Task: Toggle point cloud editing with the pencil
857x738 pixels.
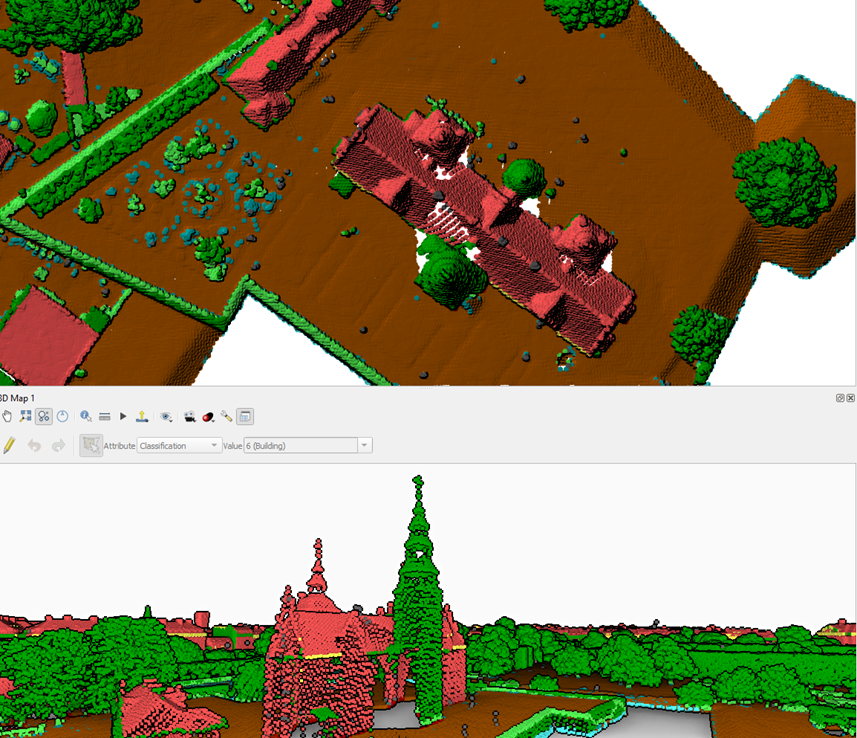Action: point(9,446)
